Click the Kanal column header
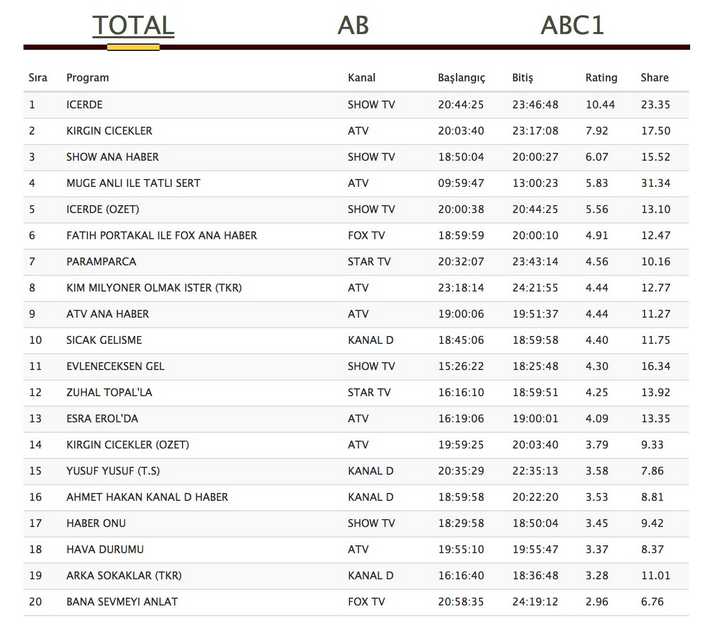 click(361, 78)
